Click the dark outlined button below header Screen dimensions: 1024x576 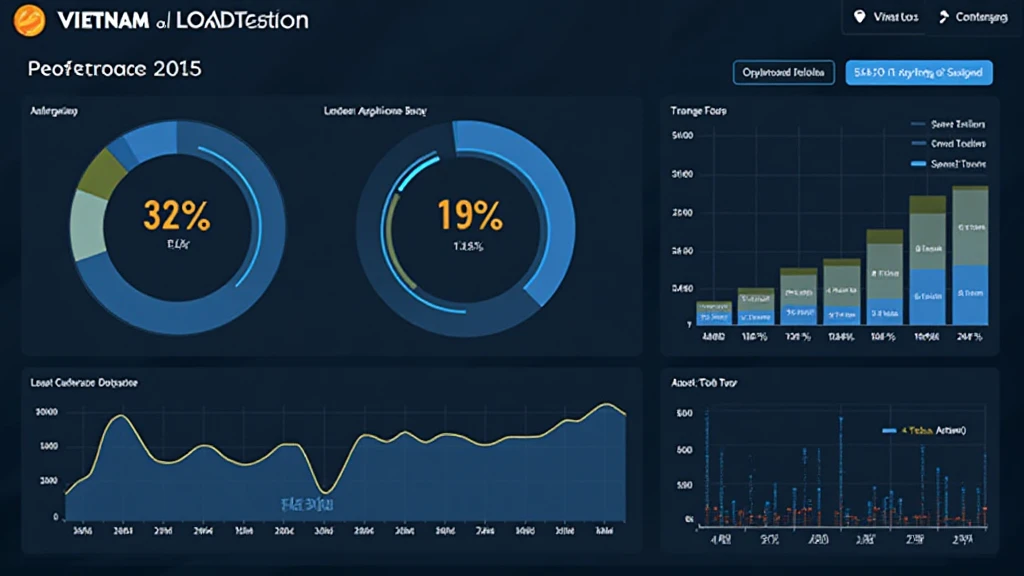784,72
